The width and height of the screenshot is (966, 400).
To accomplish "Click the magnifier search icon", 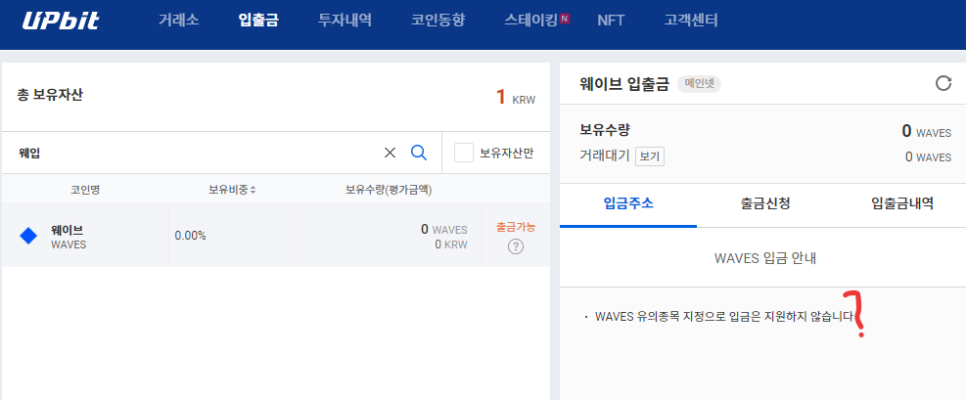I will 419,152.
